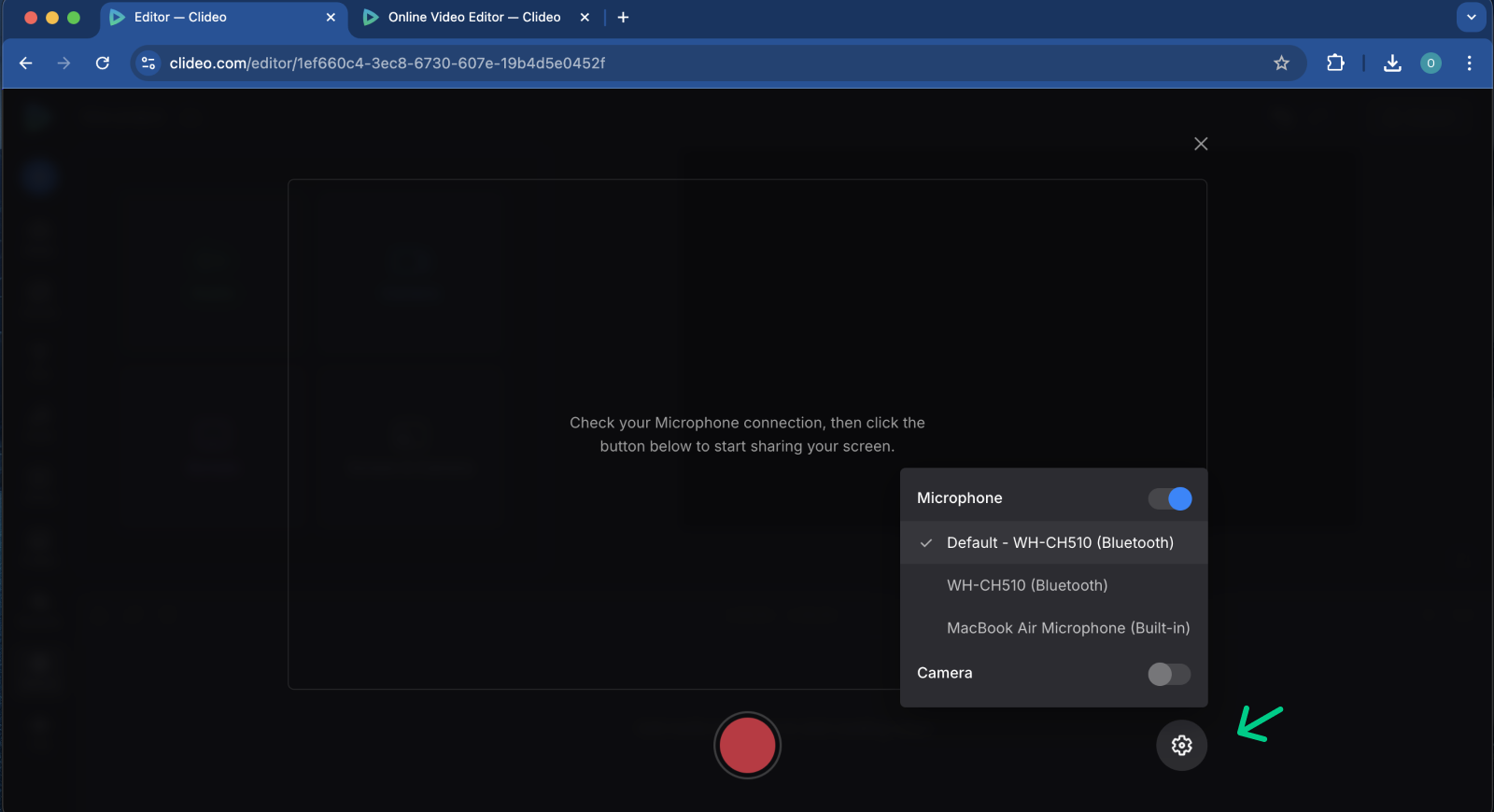Toggle the Microphone switch off
The image size is (1494, 812).
pos(1170,498)
